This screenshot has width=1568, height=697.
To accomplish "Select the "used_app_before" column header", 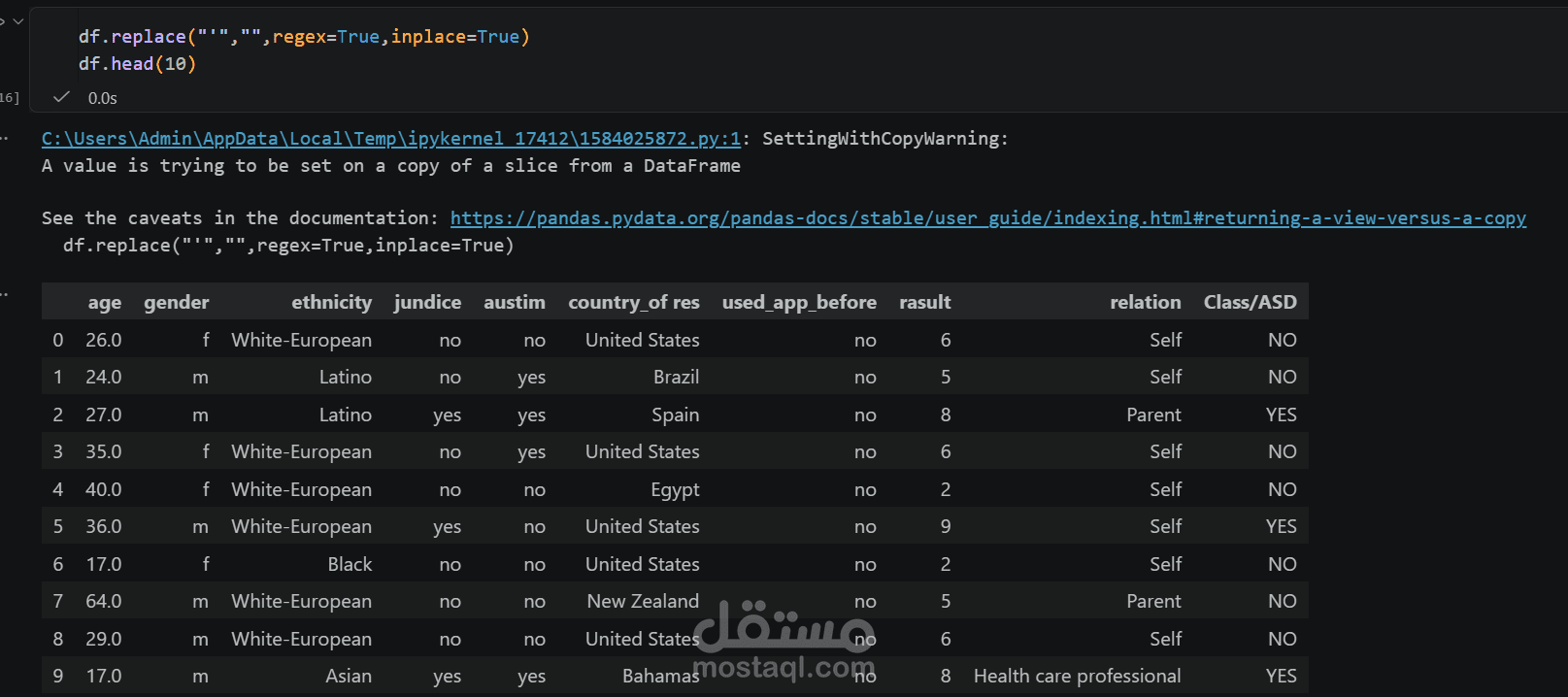I will tap(798, 302).
